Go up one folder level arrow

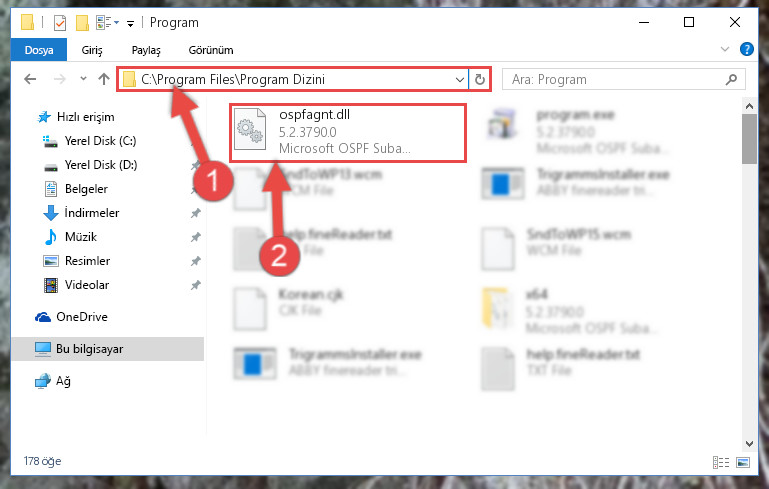tap(103, 79)
